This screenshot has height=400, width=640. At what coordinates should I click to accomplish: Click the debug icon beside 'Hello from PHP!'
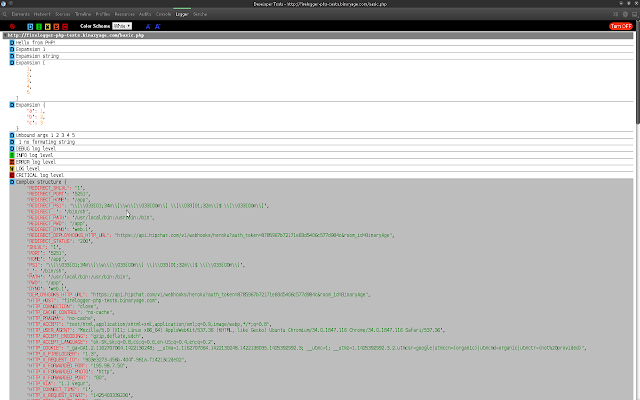click(x=12, y=42)
